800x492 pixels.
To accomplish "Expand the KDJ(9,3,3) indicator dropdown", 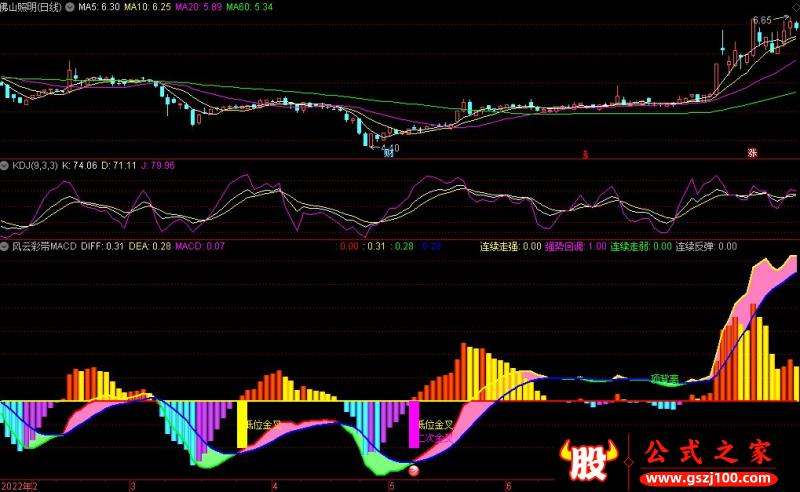I will pyautogui.click(x=4, y=165).
